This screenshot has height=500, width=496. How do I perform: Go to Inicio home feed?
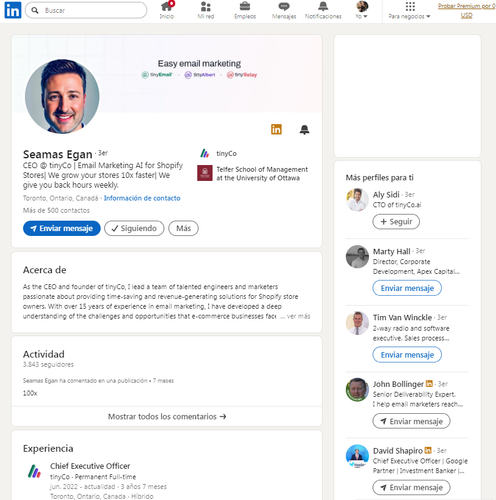pos(167,10)
